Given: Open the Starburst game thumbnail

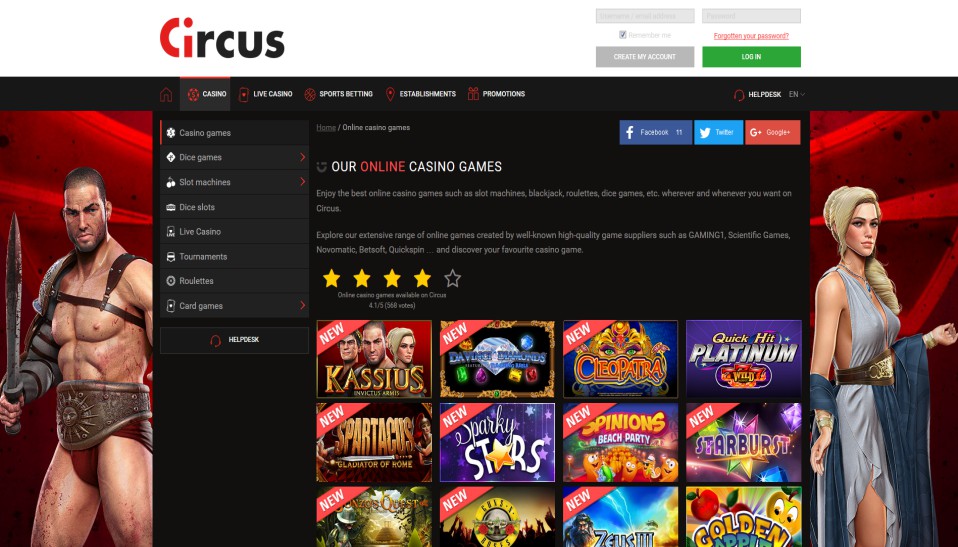Looking at the screenshot, I should tap(744, 442).
